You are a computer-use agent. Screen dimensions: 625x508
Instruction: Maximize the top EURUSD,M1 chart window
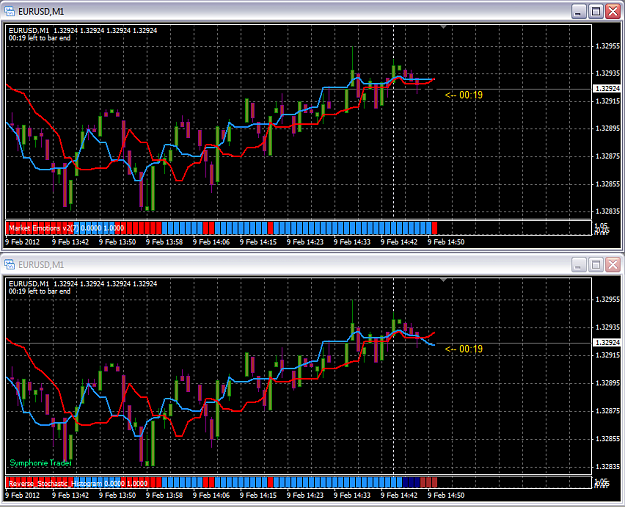(596, 11)
